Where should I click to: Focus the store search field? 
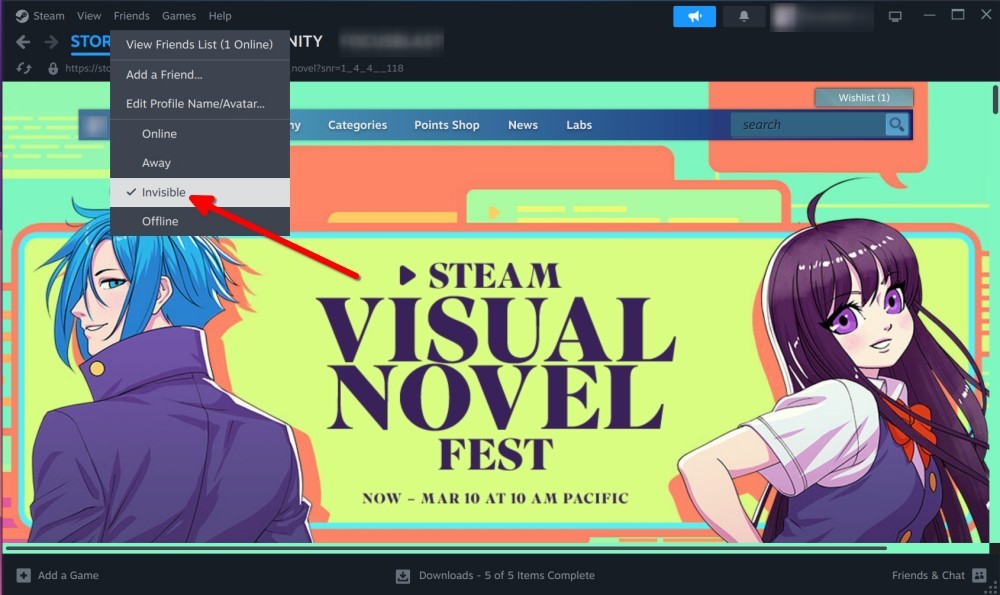click(x=808, y=125)
